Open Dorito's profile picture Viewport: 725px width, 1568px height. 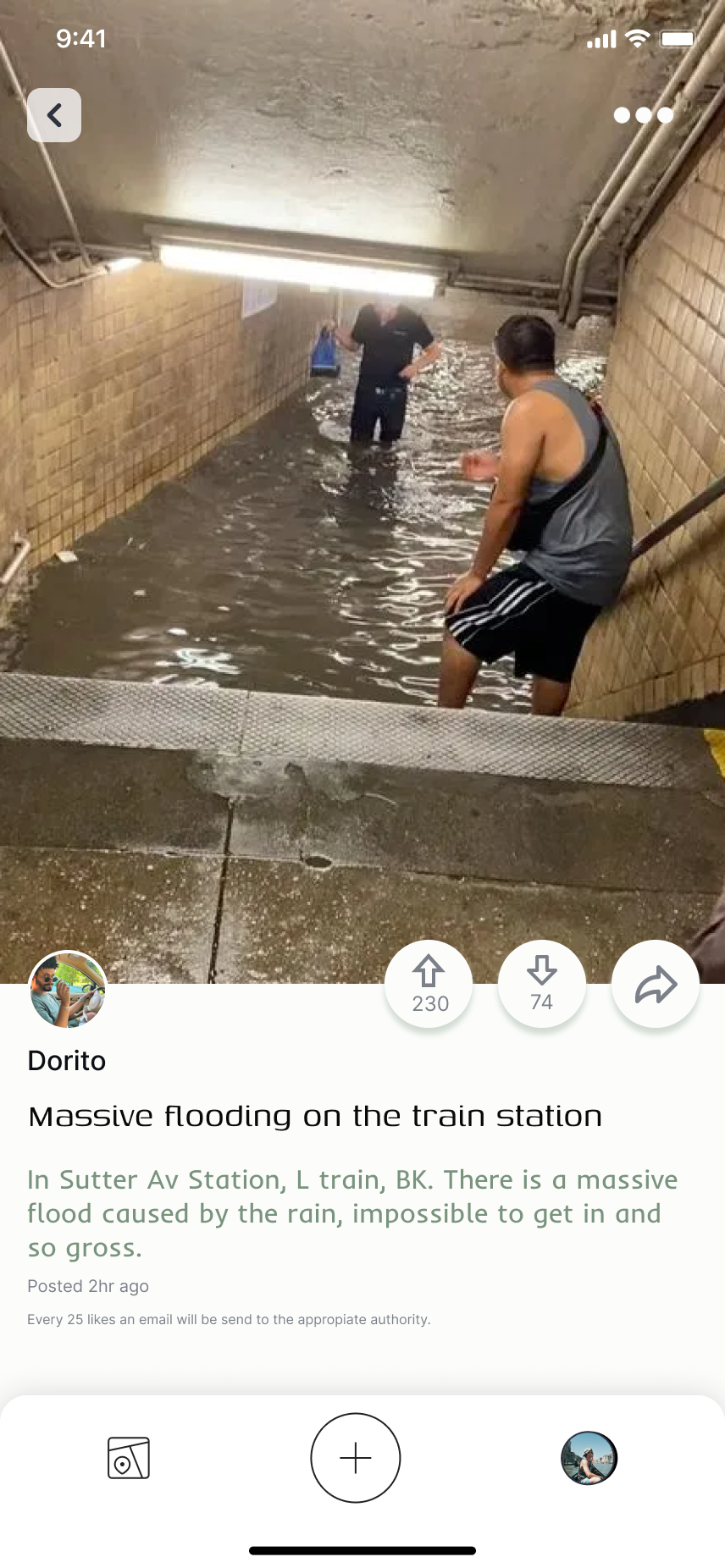click(68, 989)
